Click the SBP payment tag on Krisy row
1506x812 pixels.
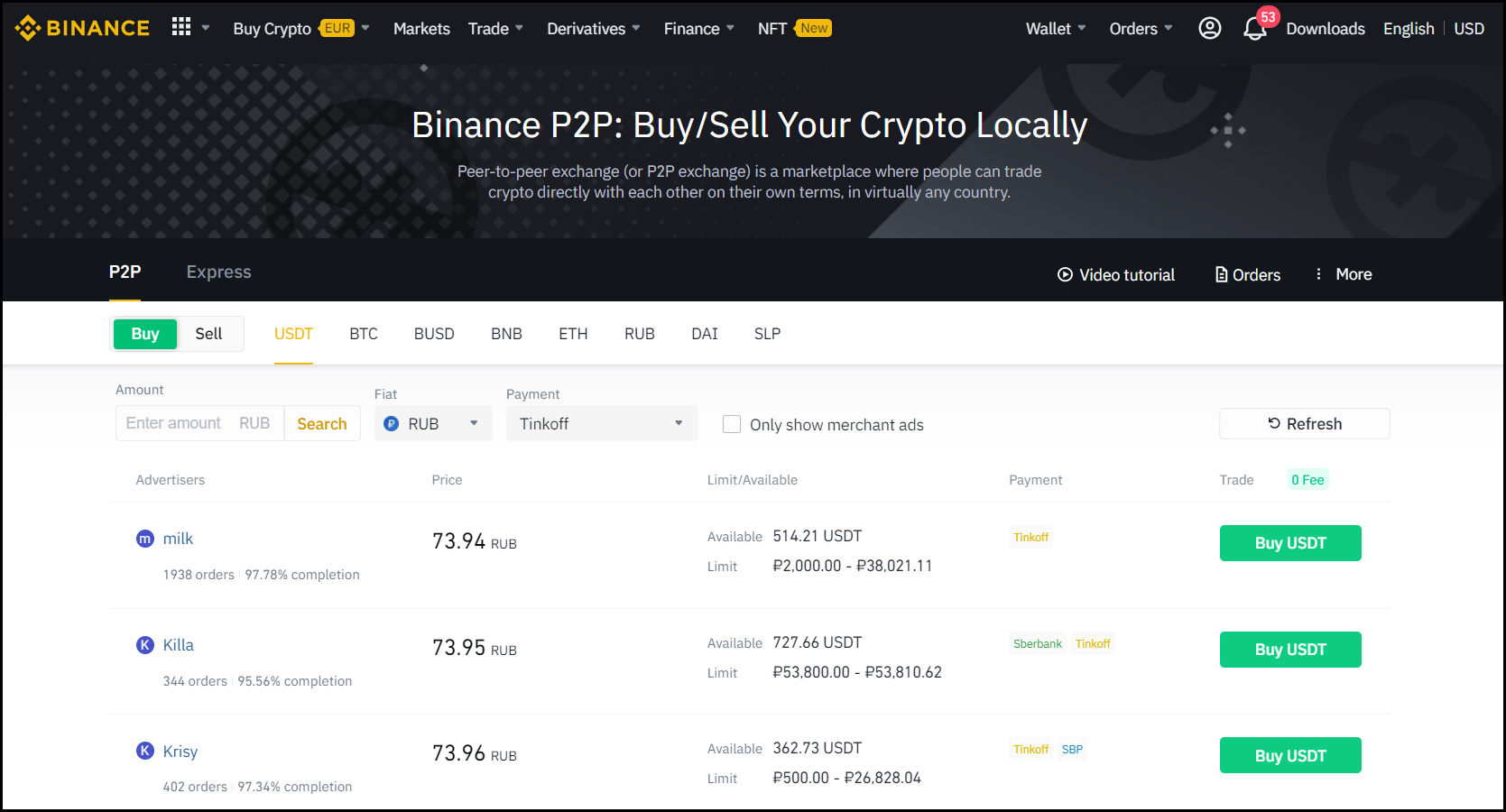coord(1072,749)
